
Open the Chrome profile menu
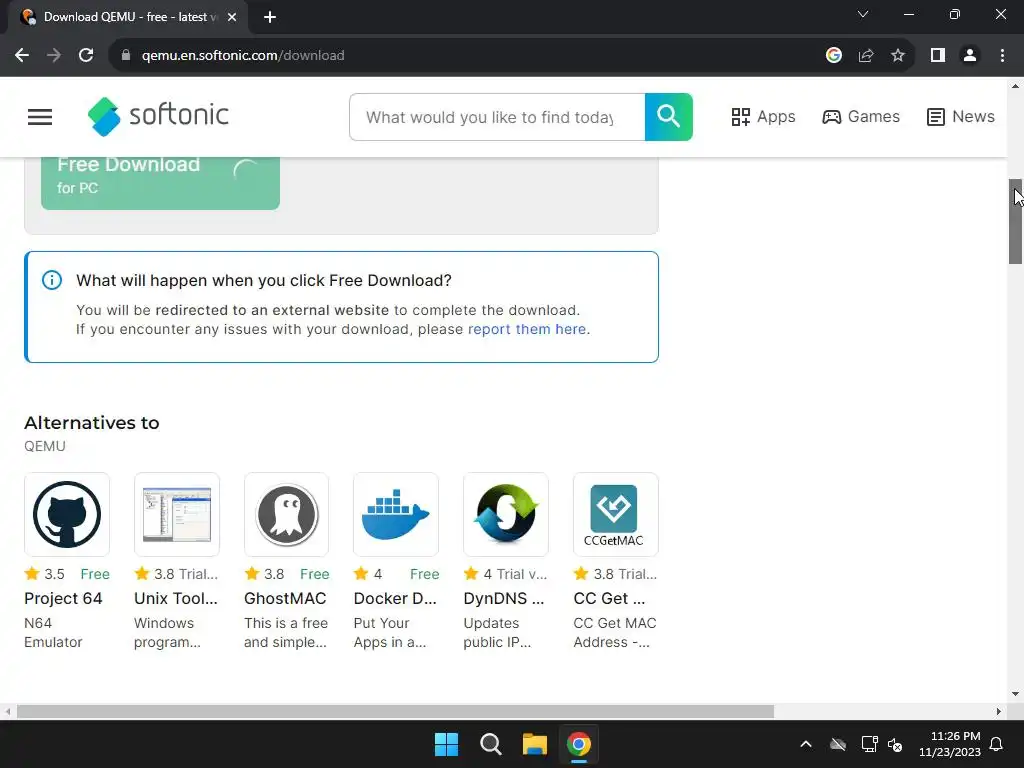pyautogui.click(x=970, y=56)
